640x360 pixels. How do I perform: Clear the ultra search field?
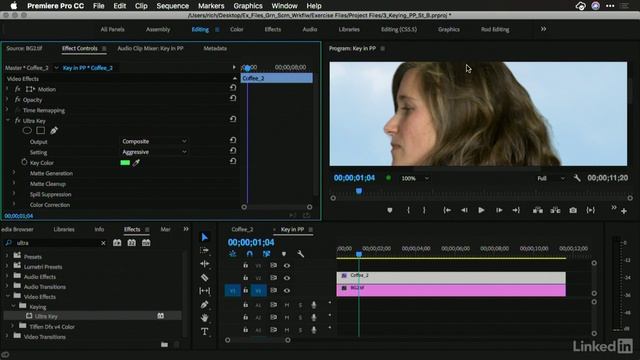tap(103, 243)
